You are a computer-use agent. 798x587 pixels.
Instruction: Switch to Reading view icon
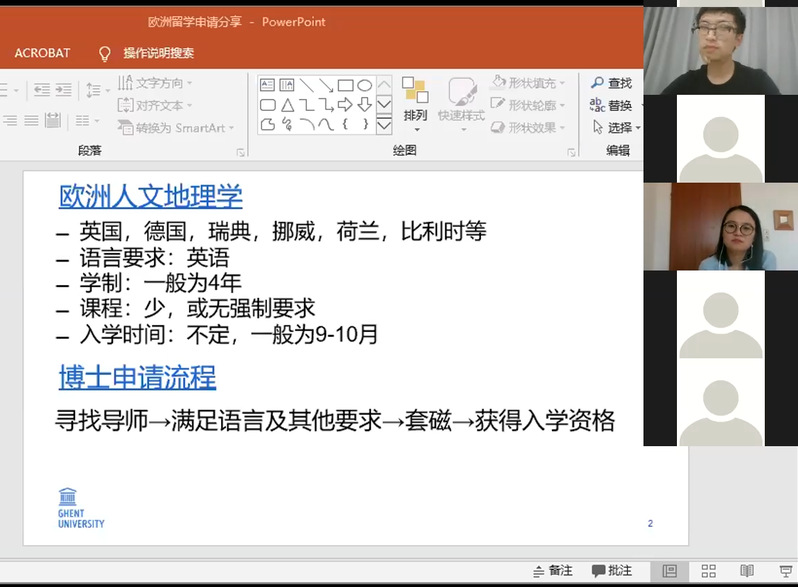744,571
